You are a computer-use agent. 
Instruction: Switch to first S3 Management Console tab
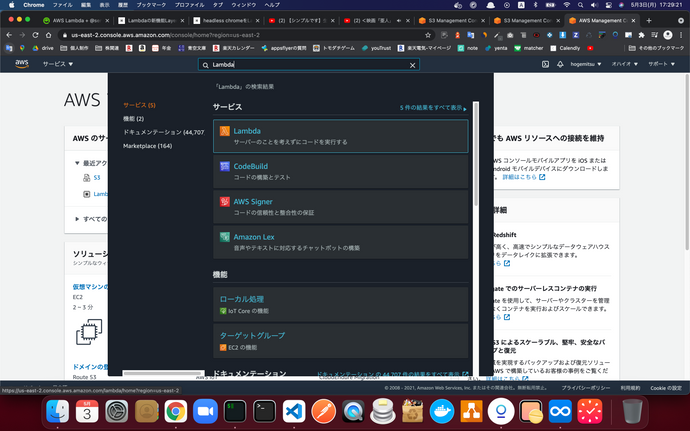tap(452, 21)
